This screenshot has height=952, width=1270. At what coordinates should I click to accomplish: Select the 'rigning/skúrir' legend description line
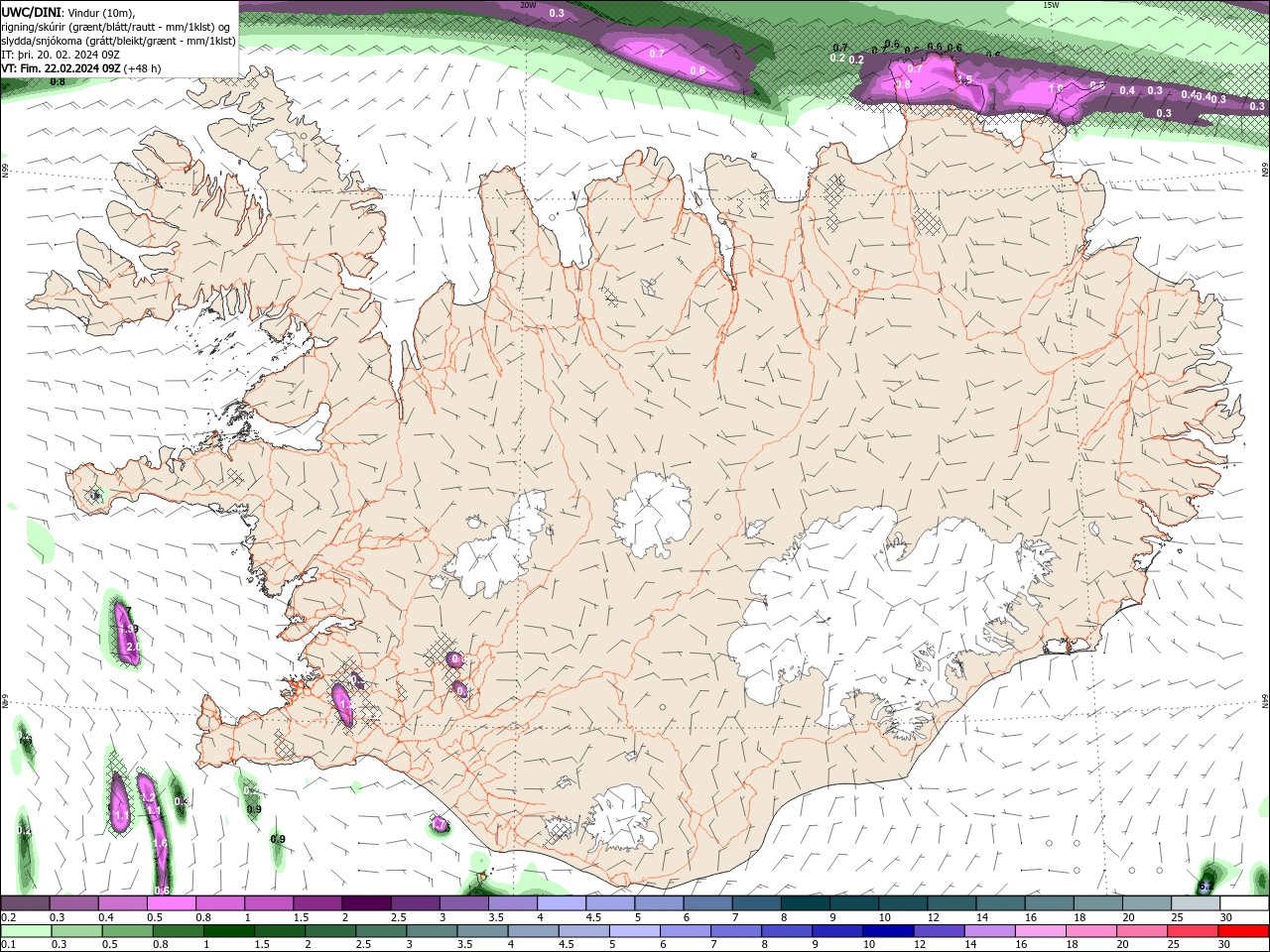[115, 27]
